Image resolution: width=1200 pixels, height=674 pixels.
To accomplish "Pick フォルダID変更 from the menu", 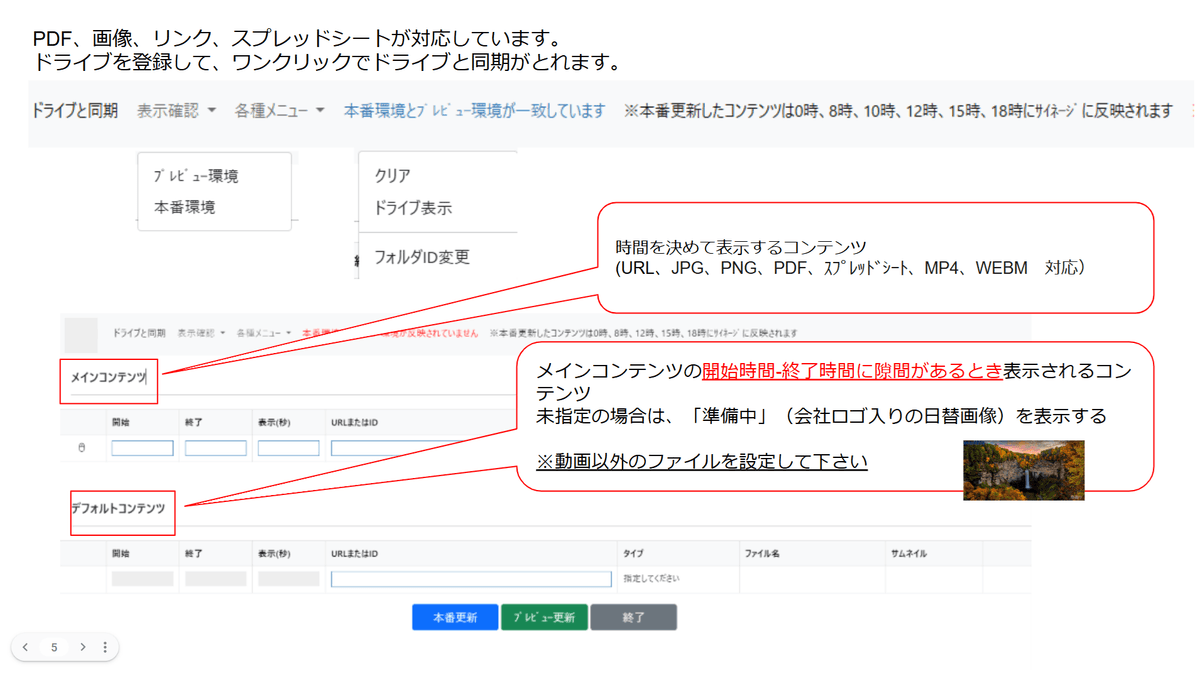I will (x=422, y=257).
